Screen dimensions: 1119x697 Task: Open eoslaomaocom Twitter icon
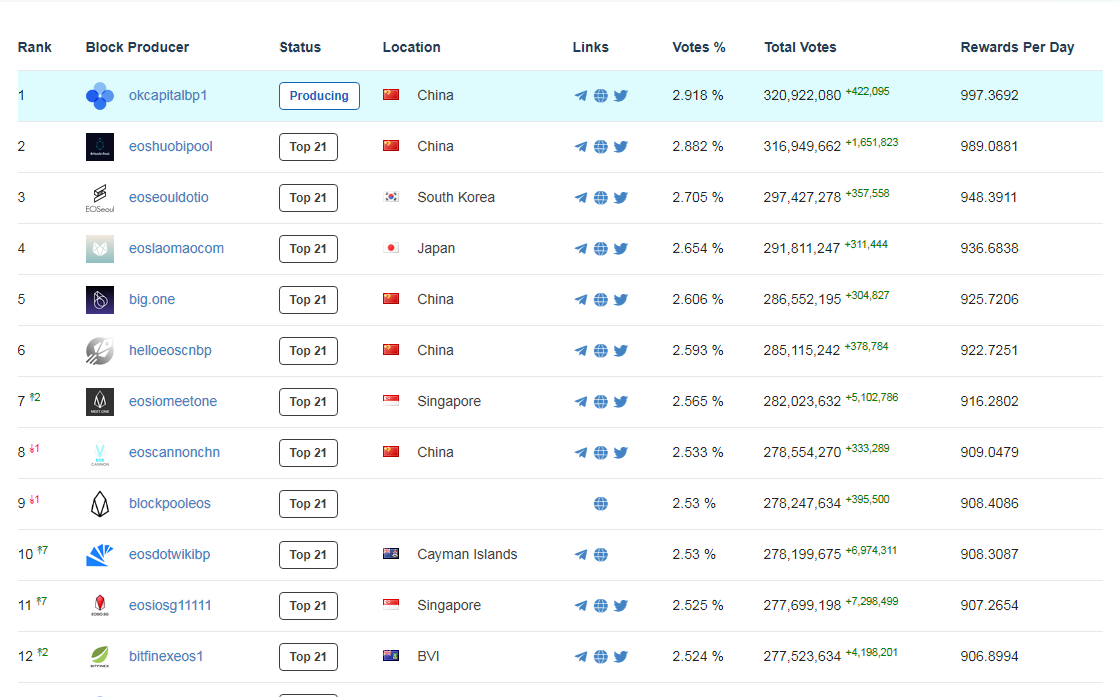coord(621,249)
